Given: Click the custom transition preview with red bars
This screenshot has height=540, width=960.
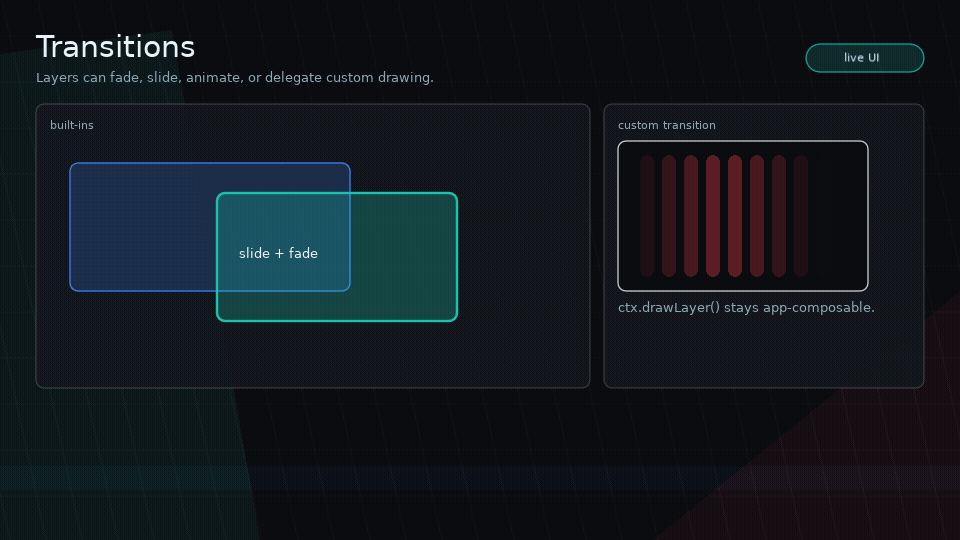Looking at the screenshot, I should click(x=743, y=216).
